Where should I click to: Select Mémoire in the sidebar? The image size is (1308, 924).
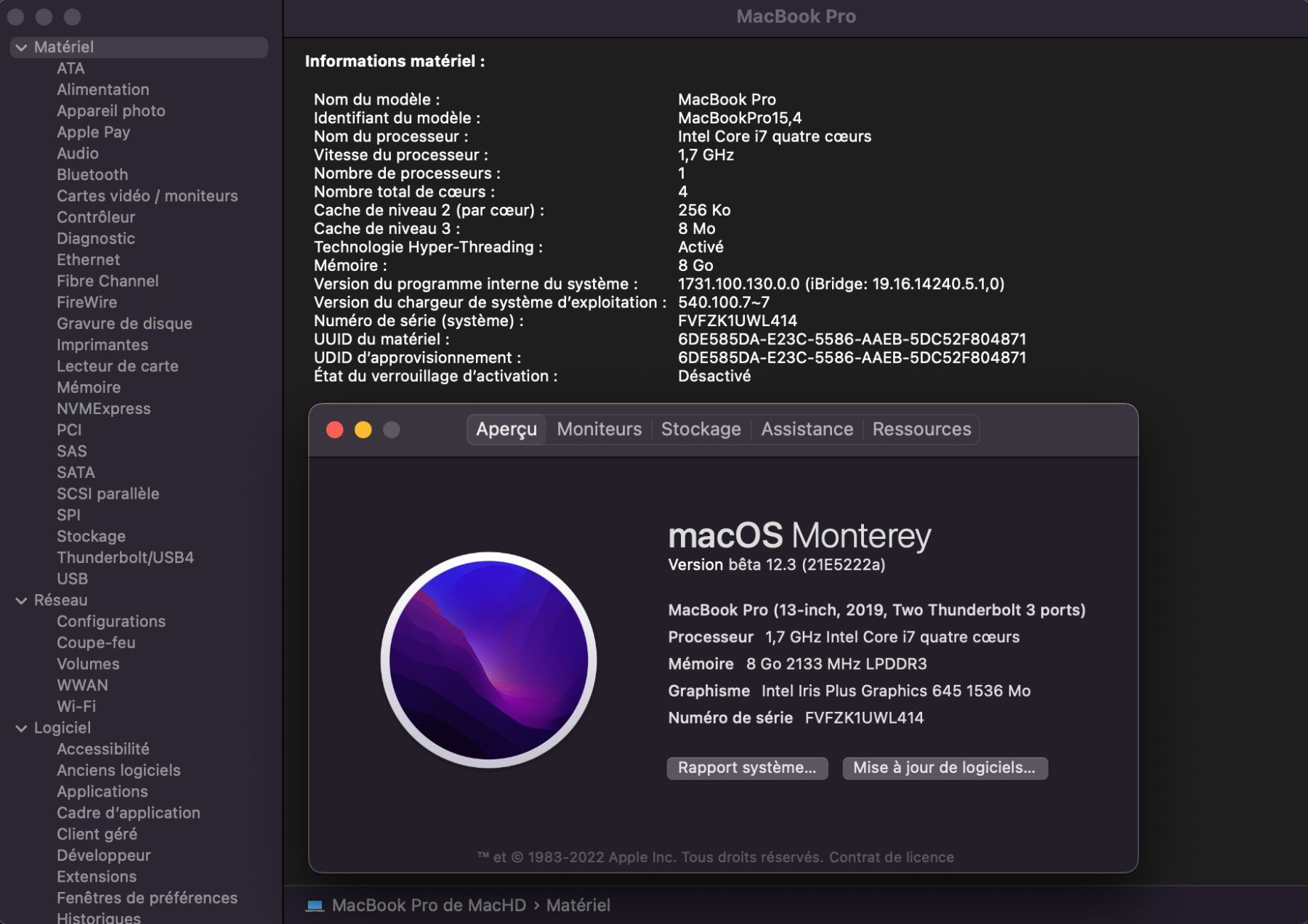[x=89, y=387]
